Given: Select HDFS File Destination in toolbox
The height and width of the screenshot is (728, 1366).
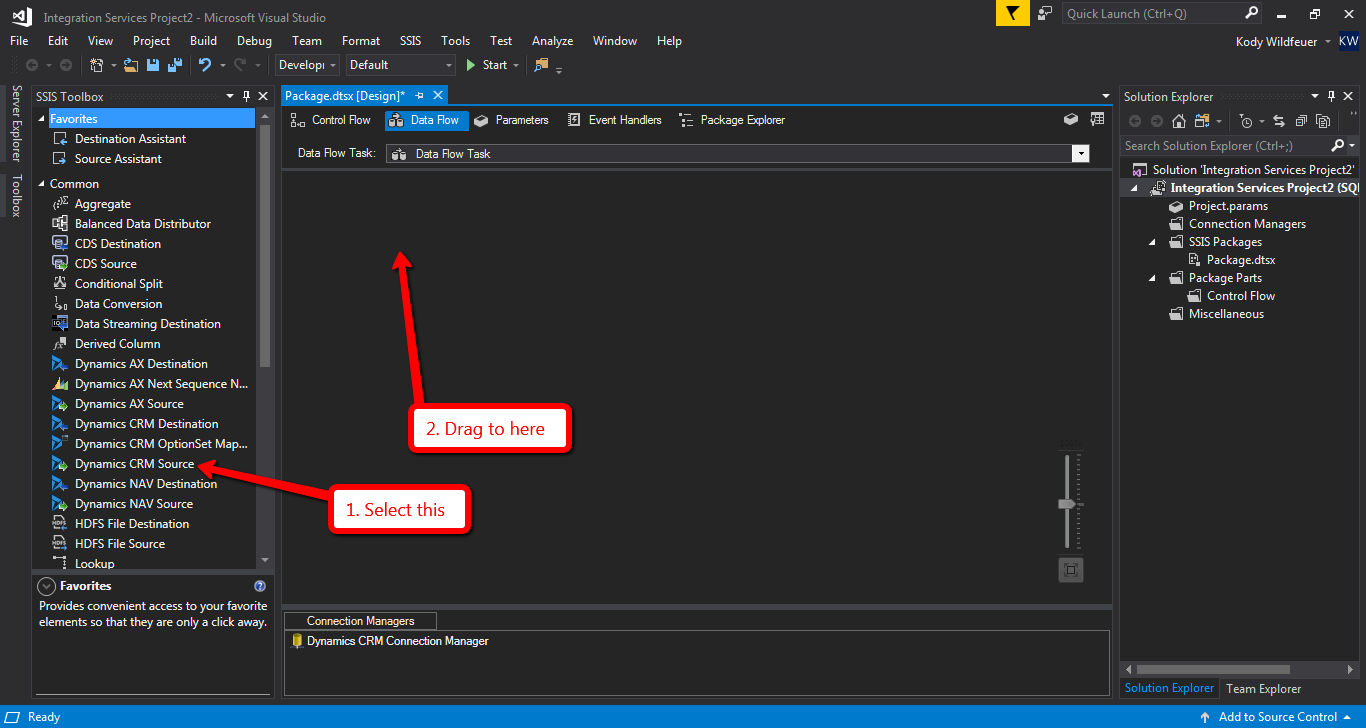Looking at the screenshot, I should point(131,524).
